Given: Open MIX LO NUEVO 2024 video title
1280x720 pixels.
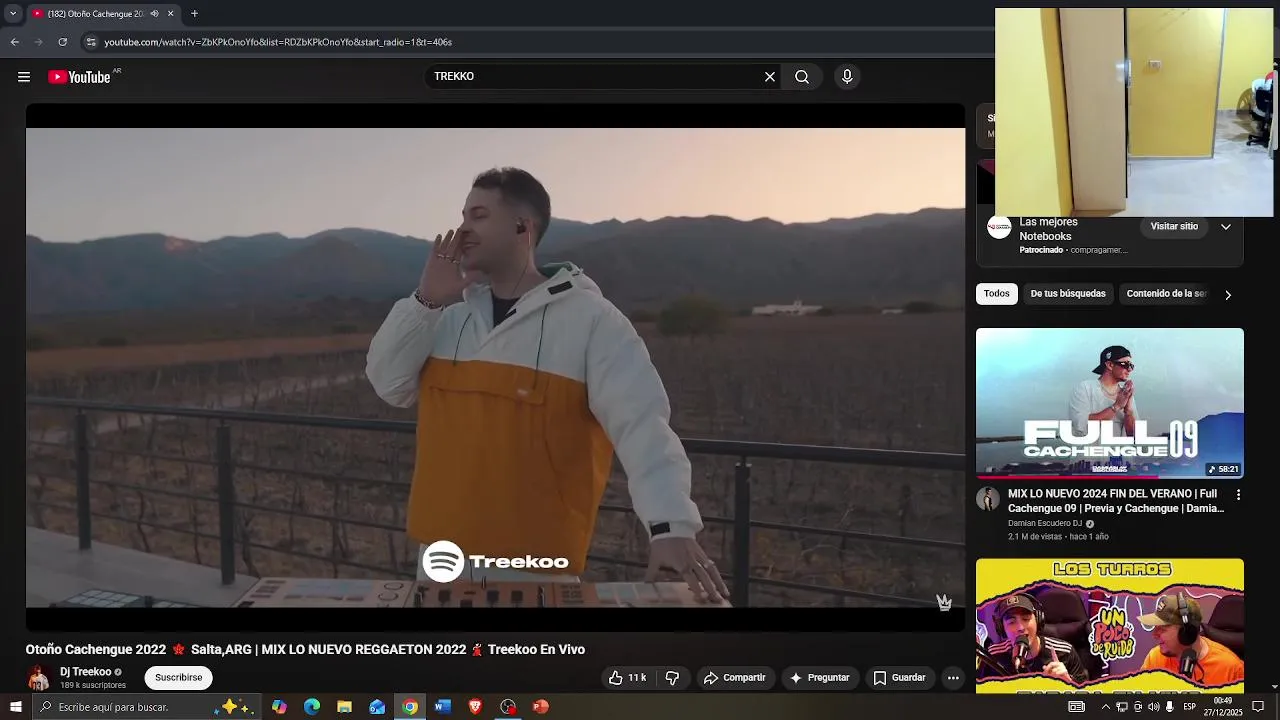Looking at the screenshot, I should click(1116, 501).
